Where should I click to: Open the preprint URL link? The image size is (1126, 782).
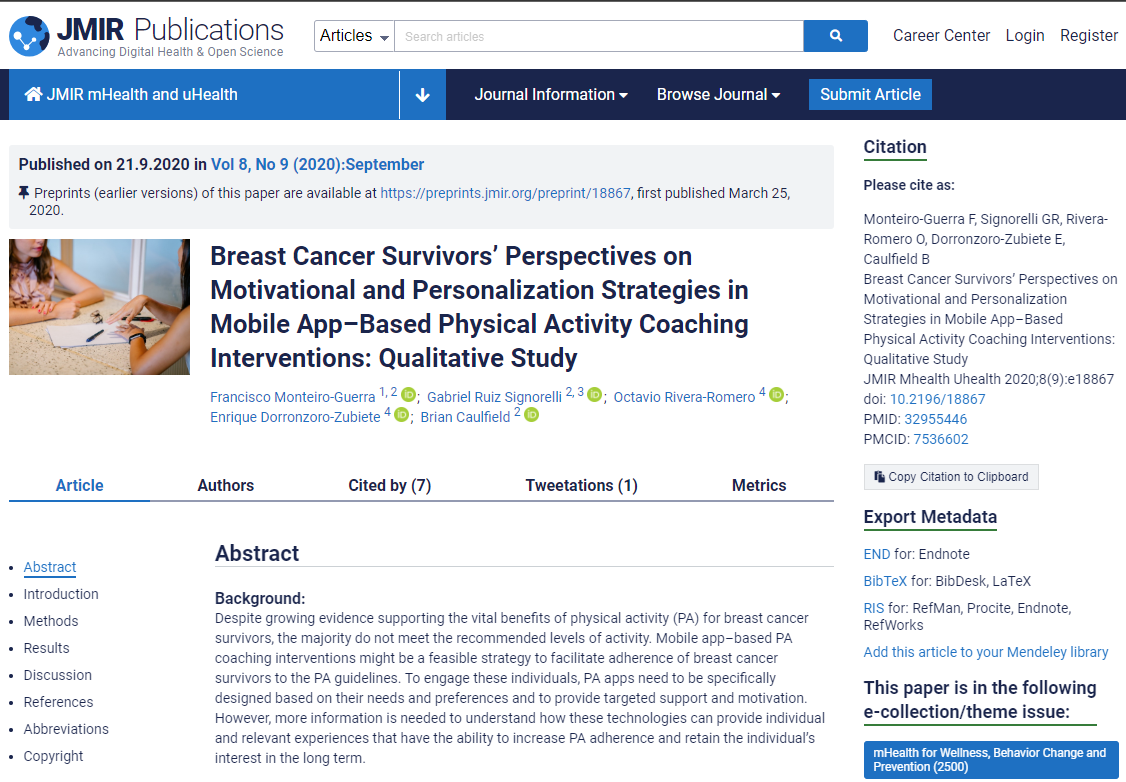505,193
